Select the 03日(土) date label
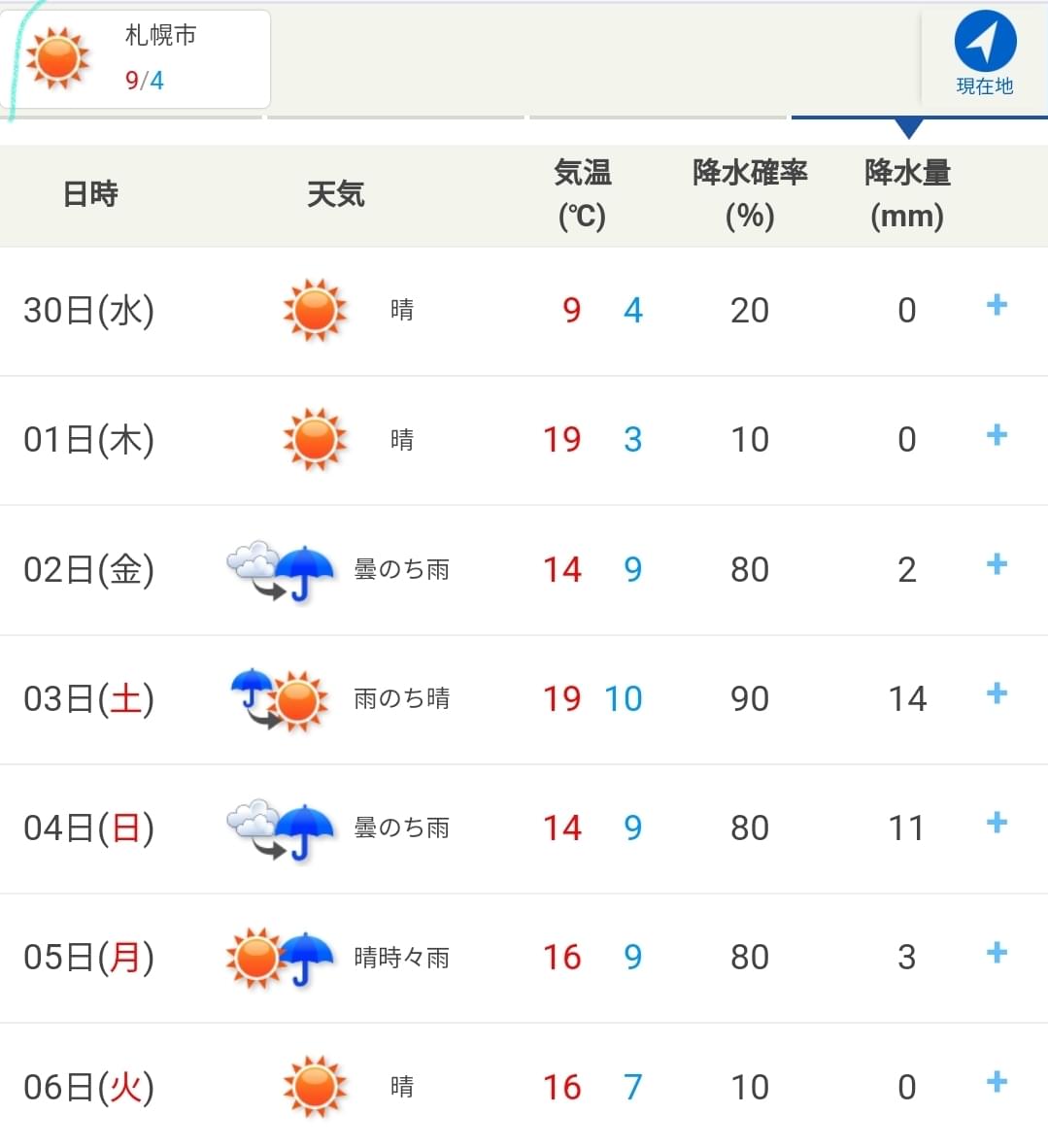This screenshot has width=1048, height=1148. [88, 698]
